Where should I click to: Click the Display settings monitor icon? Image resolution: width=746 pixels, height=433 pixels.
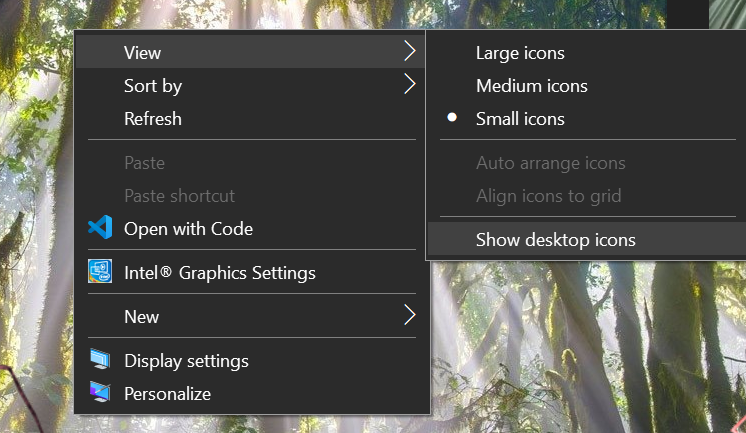99,360
